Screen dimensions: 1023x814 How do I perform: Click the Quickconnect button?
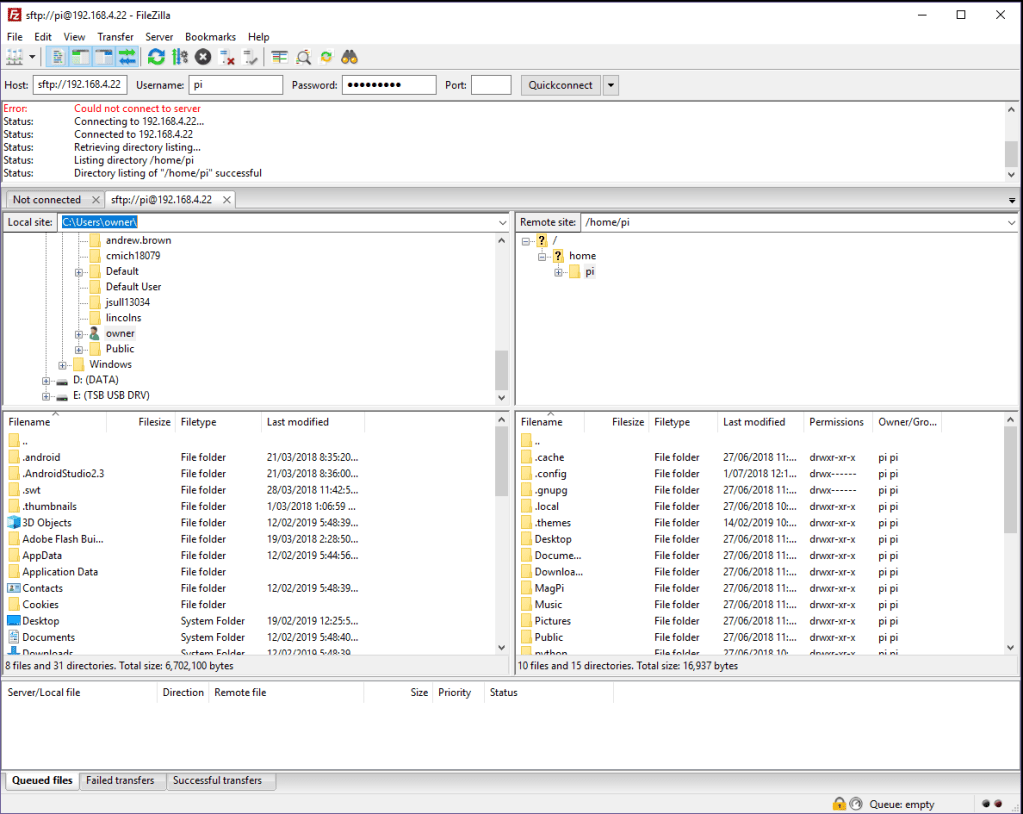click(x=560, y=85)
